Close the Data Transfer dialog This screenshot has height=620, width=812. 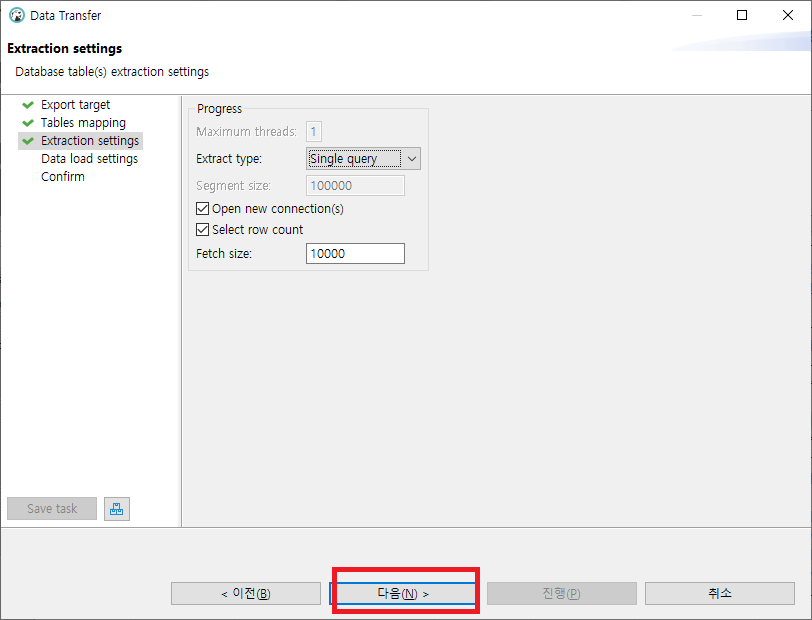788,16
